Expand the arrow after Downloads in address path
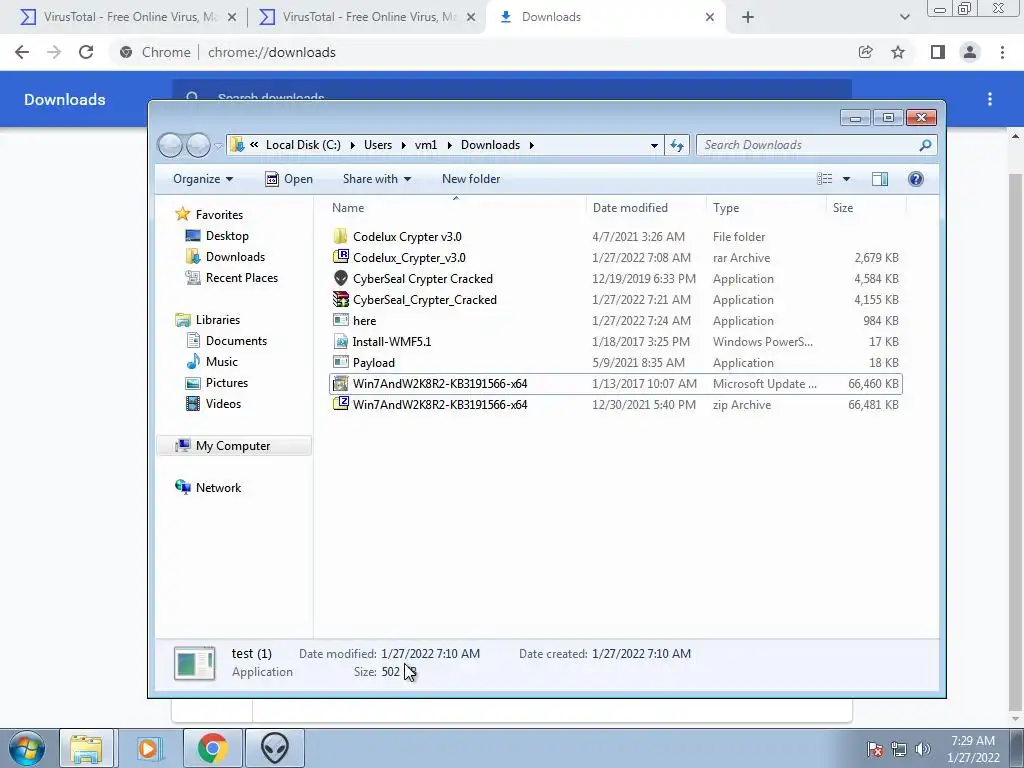 (532, 145)
